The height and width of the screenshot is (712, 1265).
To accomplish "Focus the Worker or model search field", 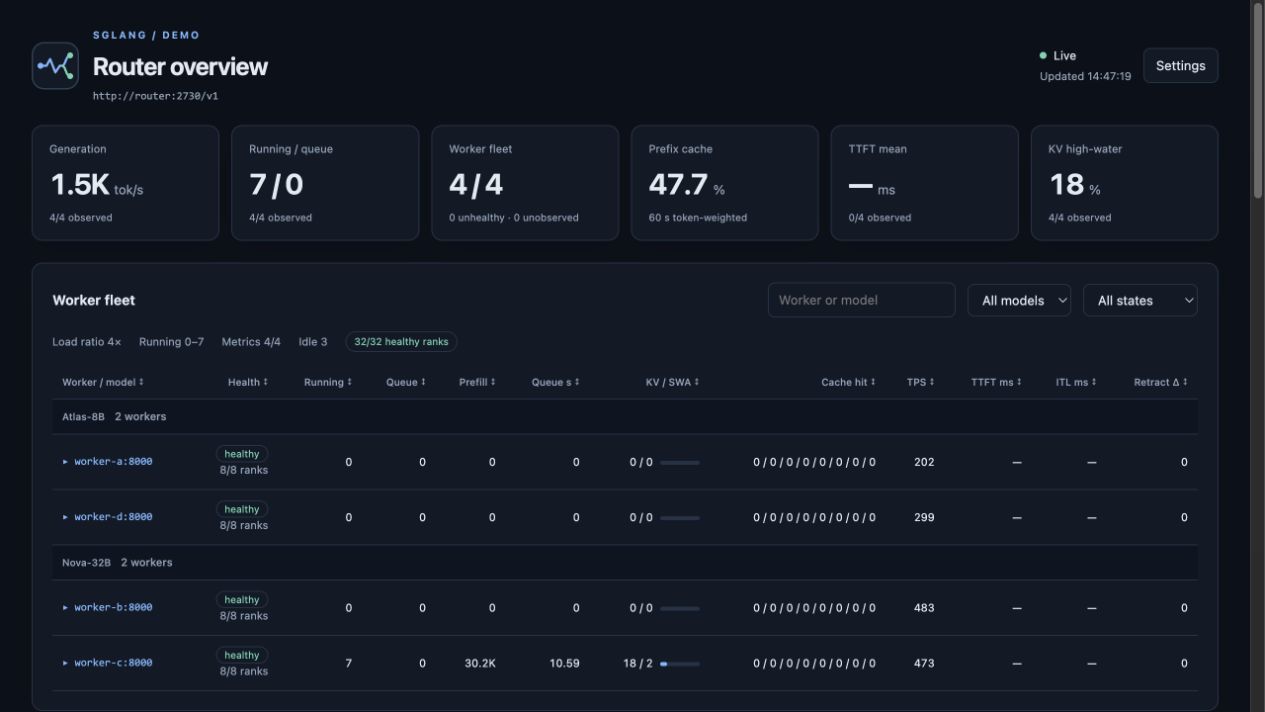I will pos(861,300).
